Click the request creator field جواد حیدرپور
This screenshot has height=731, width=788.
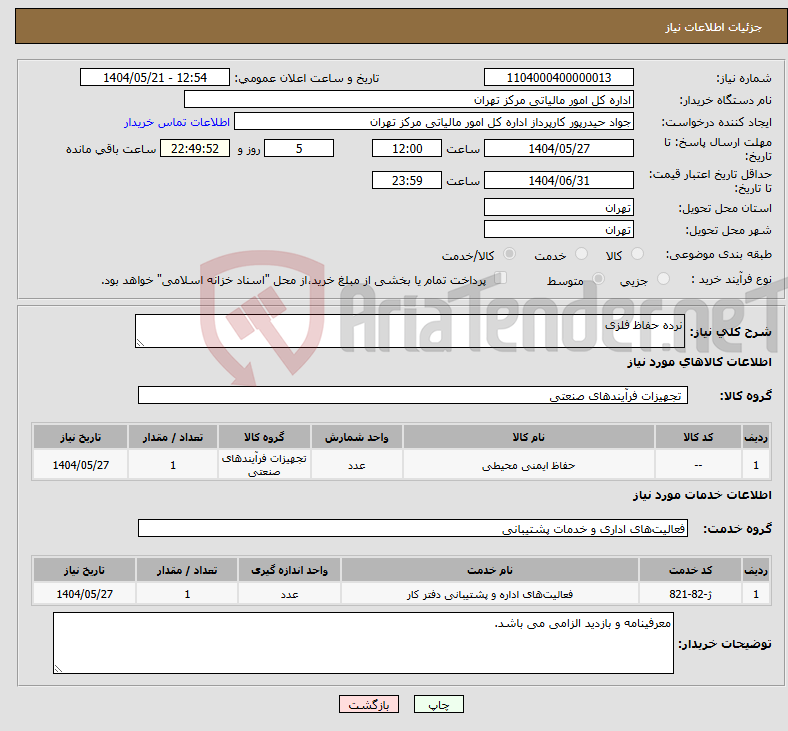click(434, 122)
